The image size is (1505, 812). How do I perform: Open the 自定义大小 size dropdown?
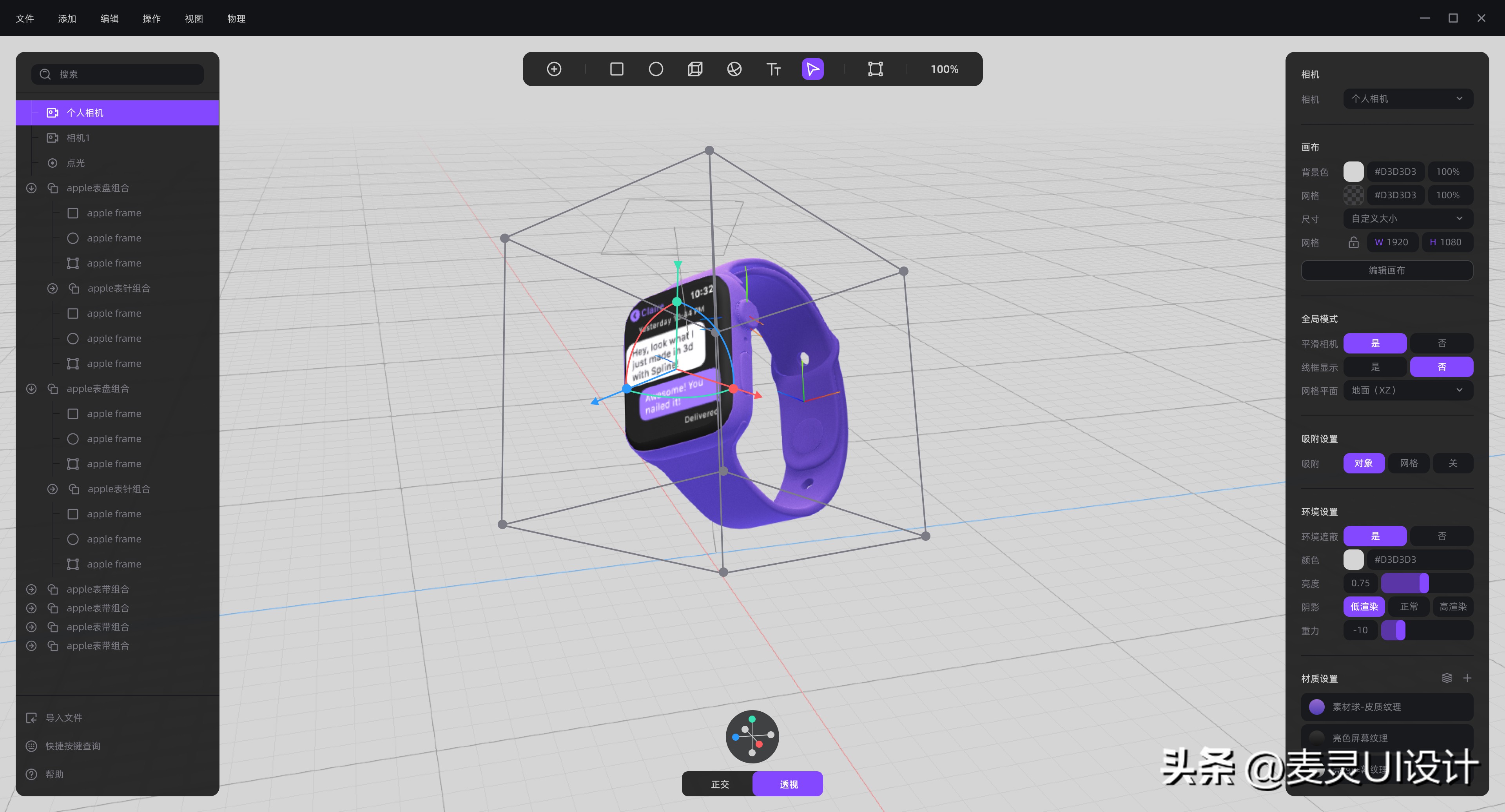(x=1407, y=219)
